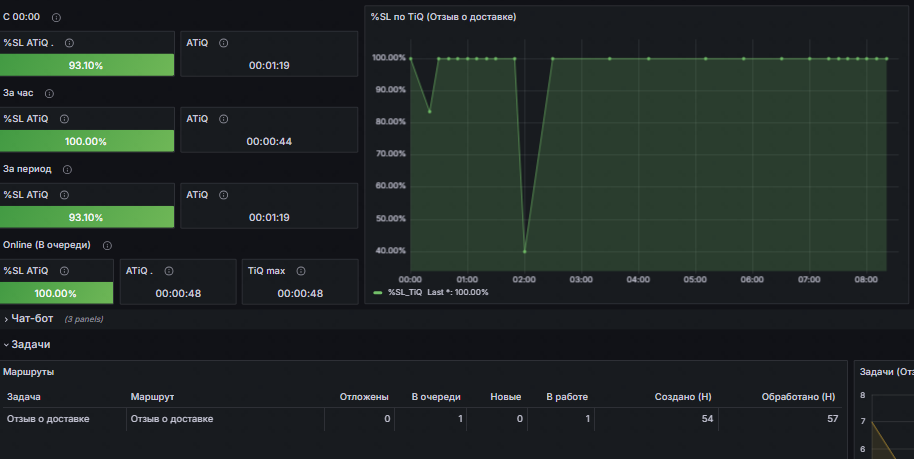Sort table by Маршрут column header
914x459 pixels.
coord(152,397)
